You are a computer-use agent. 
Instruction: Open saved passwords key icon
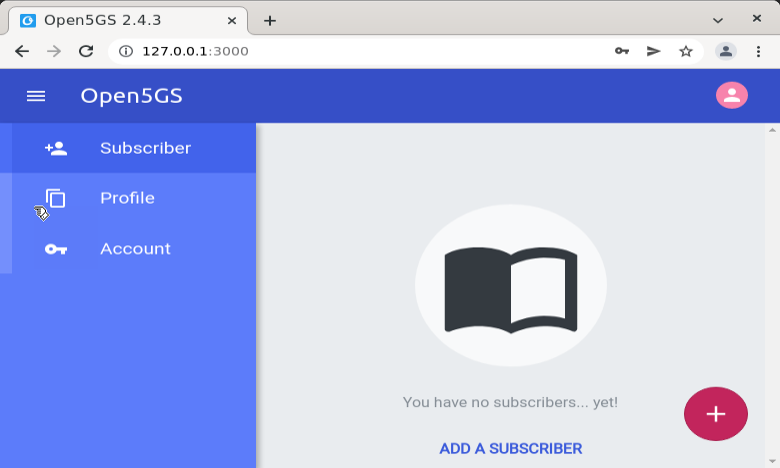(x=622, y=51)
